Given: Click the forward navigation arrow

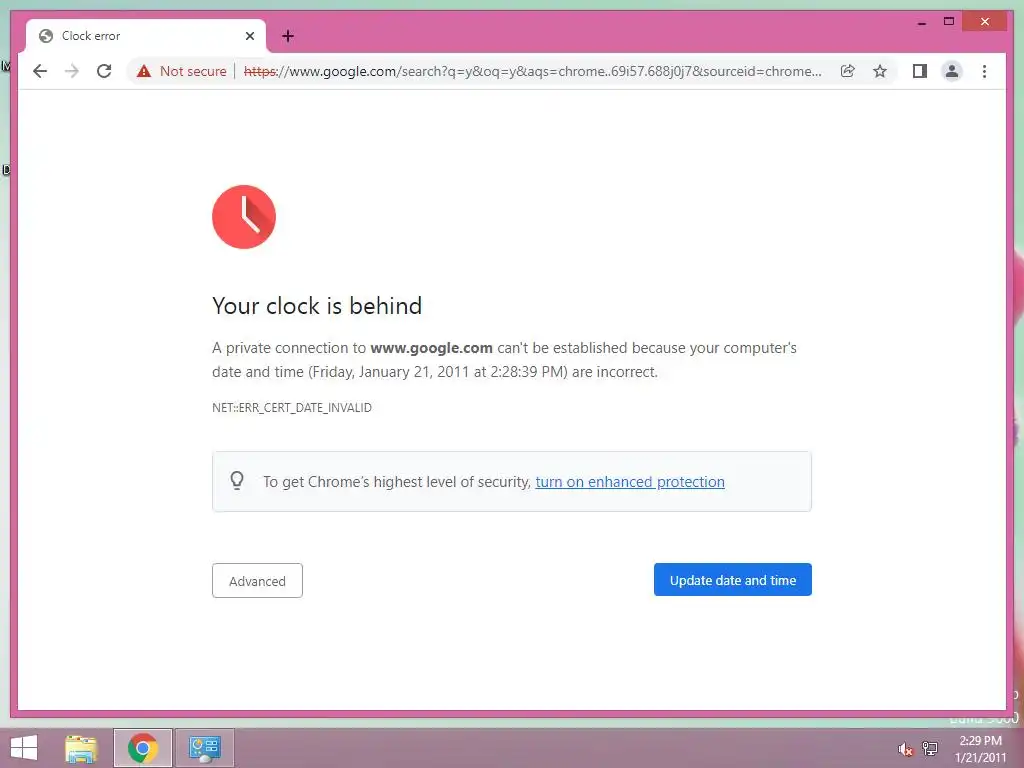Looking at the screenshot, I should 72,71.
